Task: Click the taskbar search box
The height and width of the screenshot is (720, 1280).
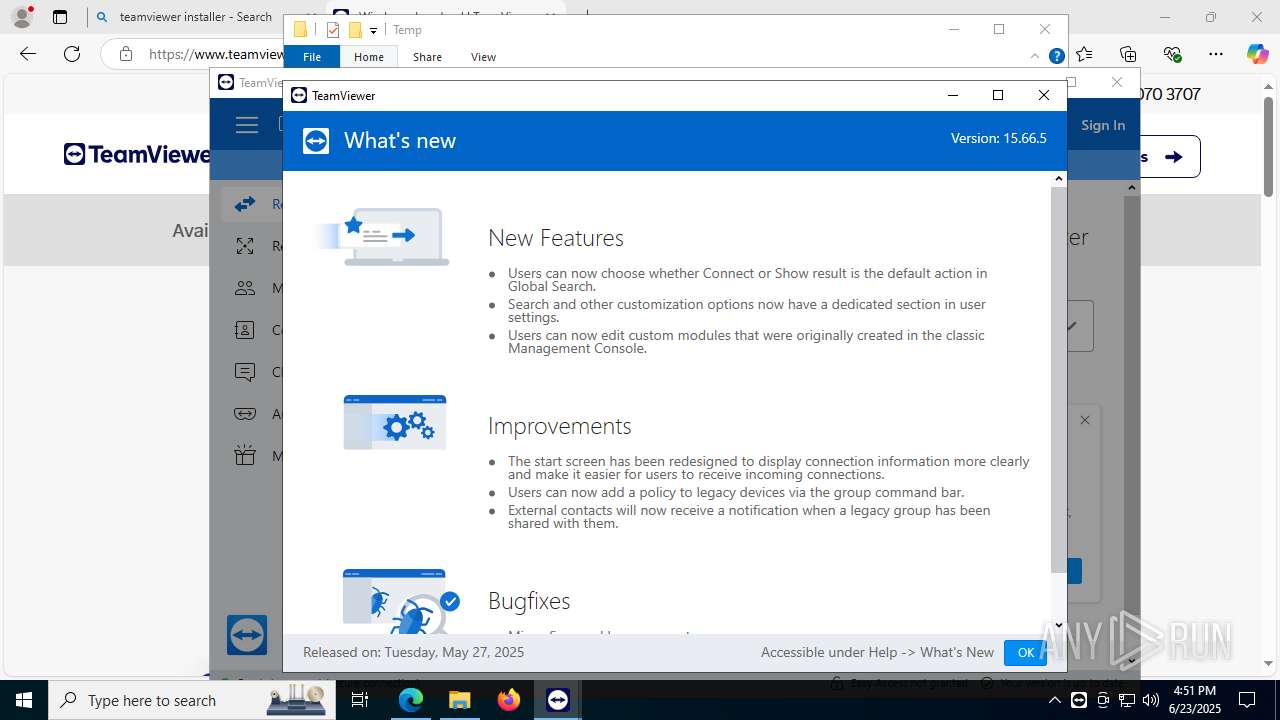Action: pyautogui.click(x=191, y=700)
